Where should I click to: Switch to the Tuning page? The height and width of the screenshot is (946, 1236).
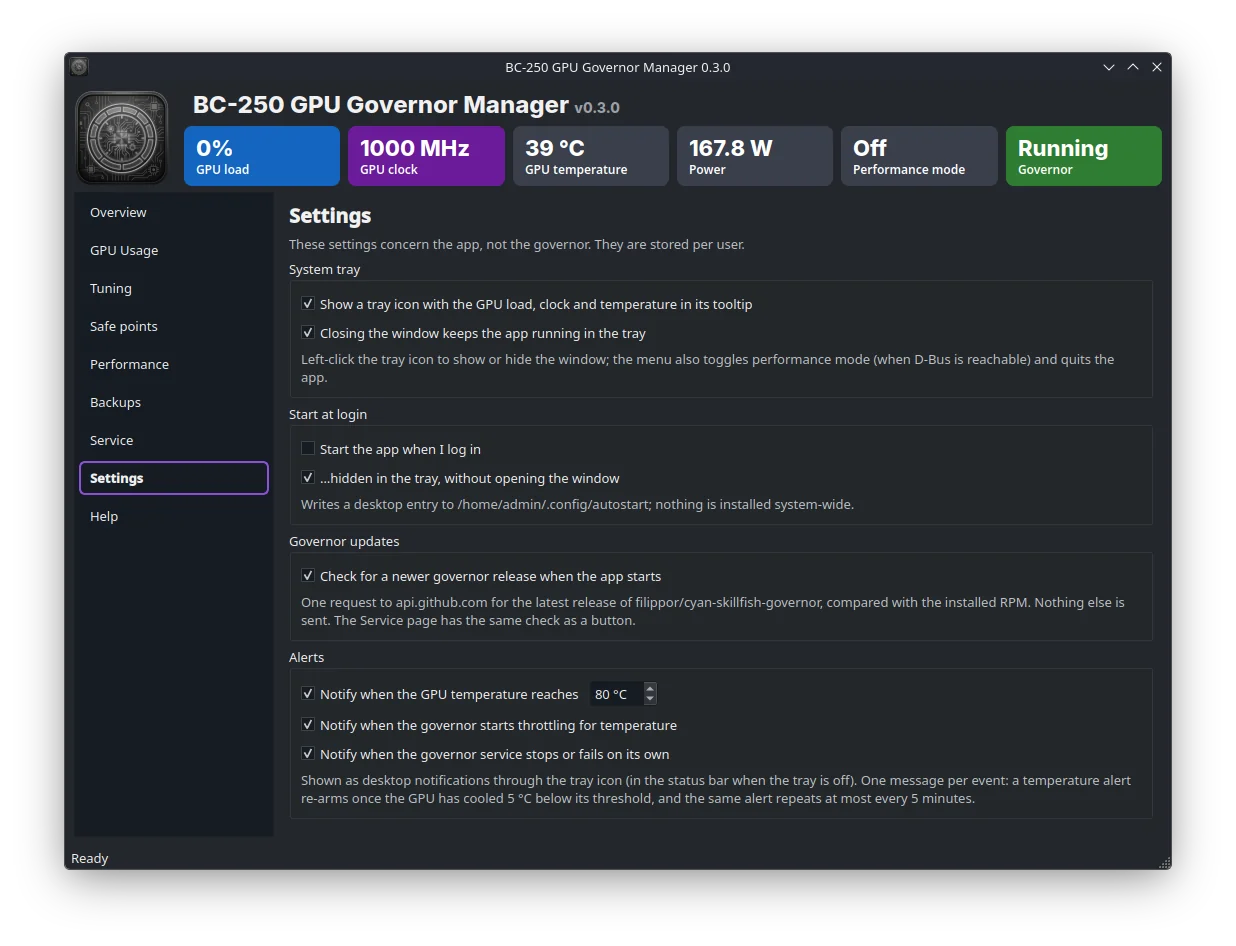click(174, 288)
